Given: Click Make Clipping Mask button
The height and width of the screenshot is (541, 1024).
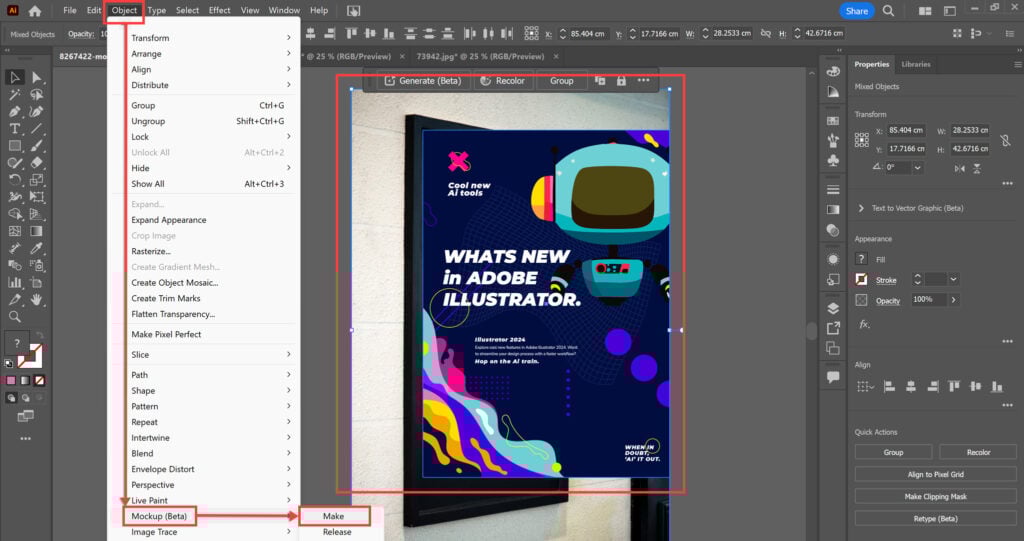Looking at the screenshot, I should point(935,497).
